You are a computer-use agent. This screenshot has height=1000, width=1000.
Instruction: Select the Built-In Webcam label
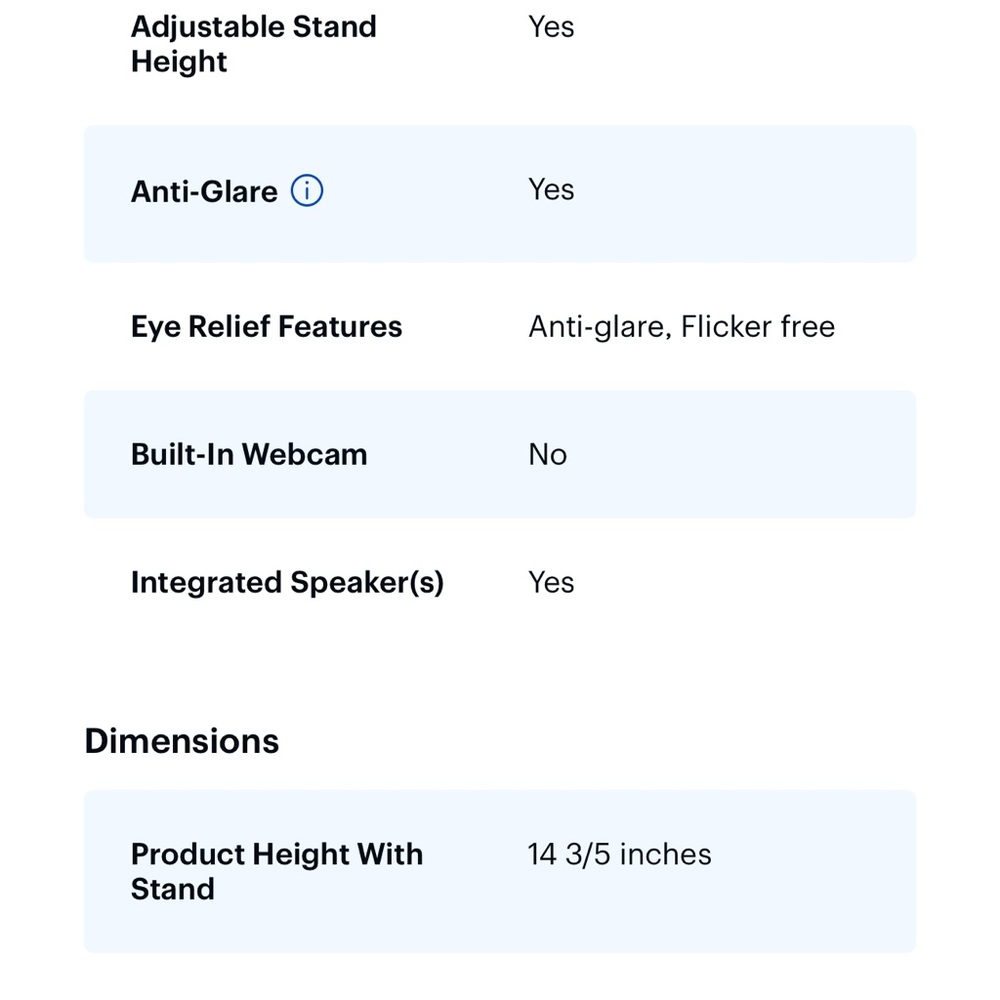[x=249, y=455]
